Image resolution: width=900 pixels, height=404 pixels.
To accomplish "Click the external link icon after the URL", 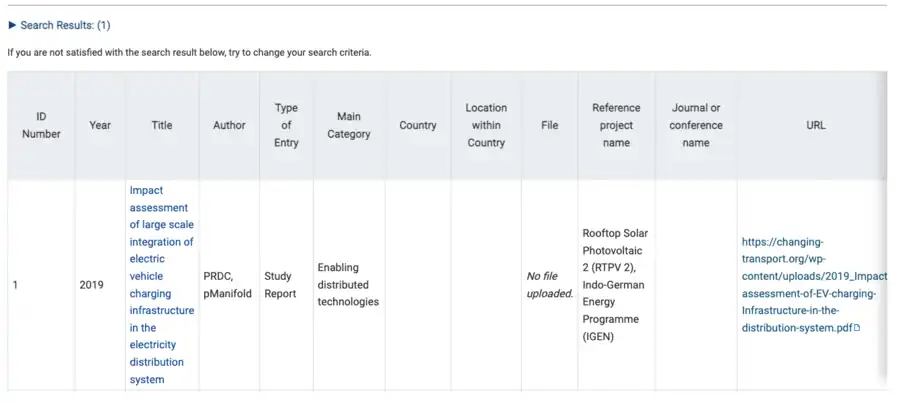I will point(856,328).
